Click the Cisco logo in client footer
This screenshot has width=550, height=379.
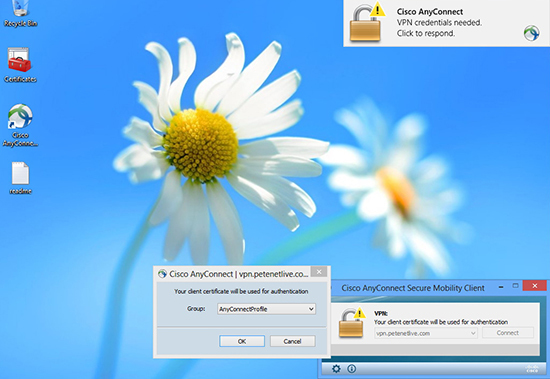tap(532, 368)
